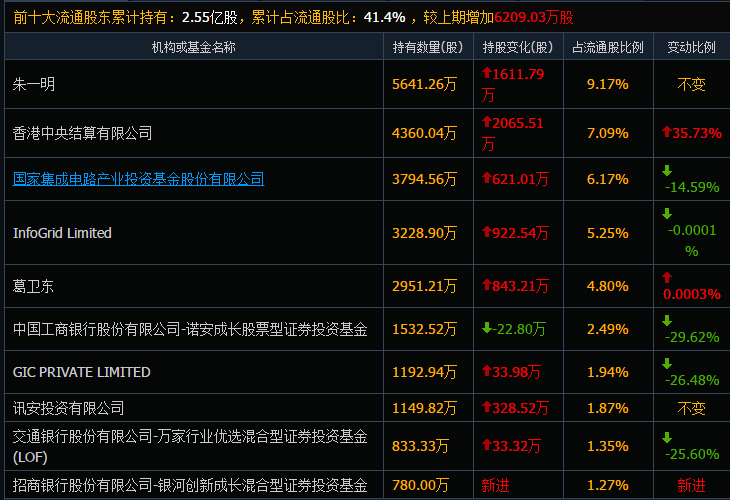Select the holding value 1149.82万

424,408
